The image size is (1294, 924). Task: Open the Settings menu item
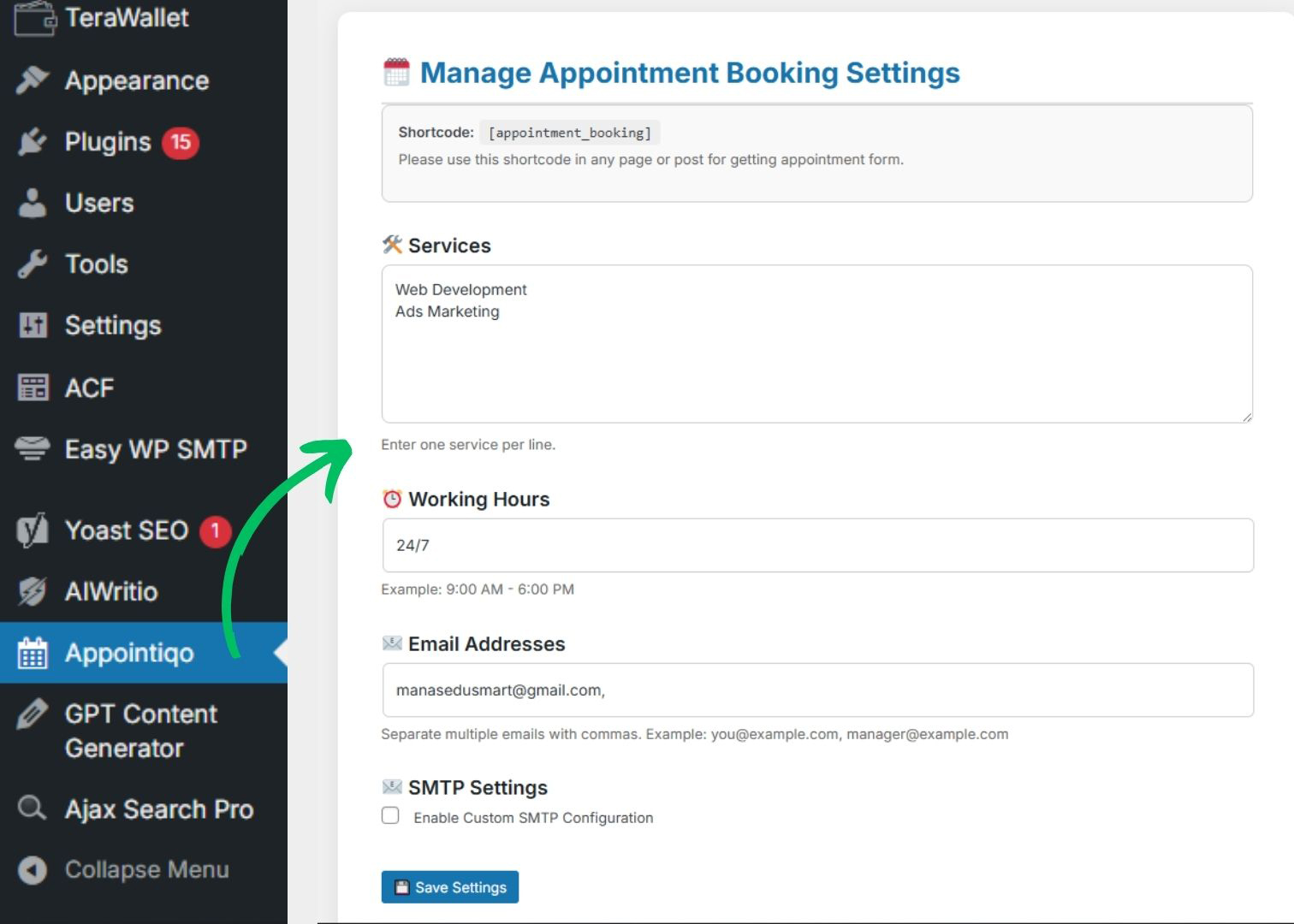tap(113, 326)
